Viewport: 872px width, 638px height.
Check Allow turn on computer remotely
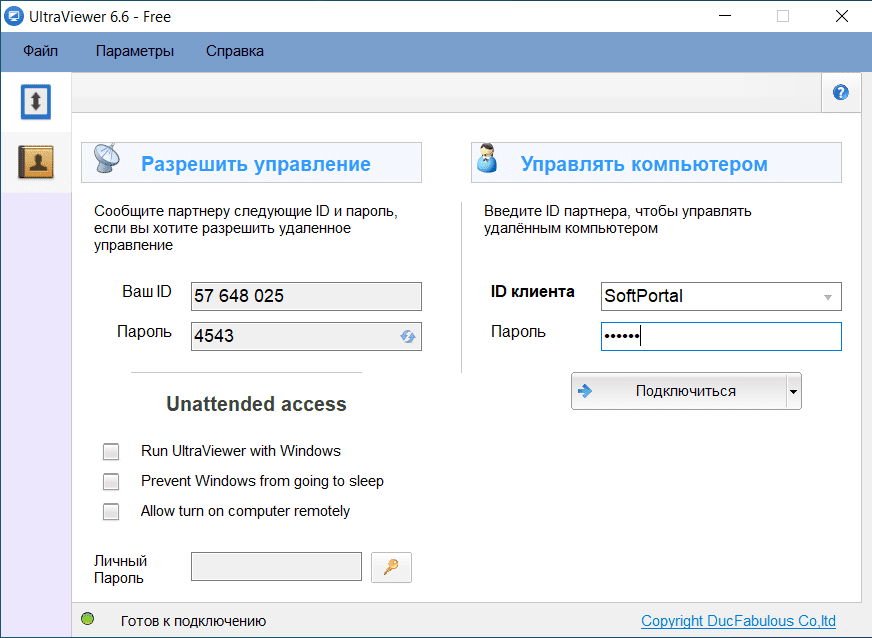(x=111, y=511)
